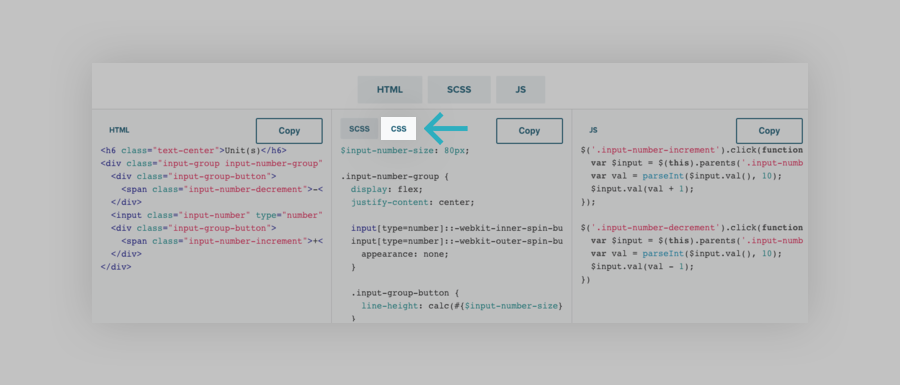
Task: Toggle the HTML panel button at top
Action: click(390, 90)
